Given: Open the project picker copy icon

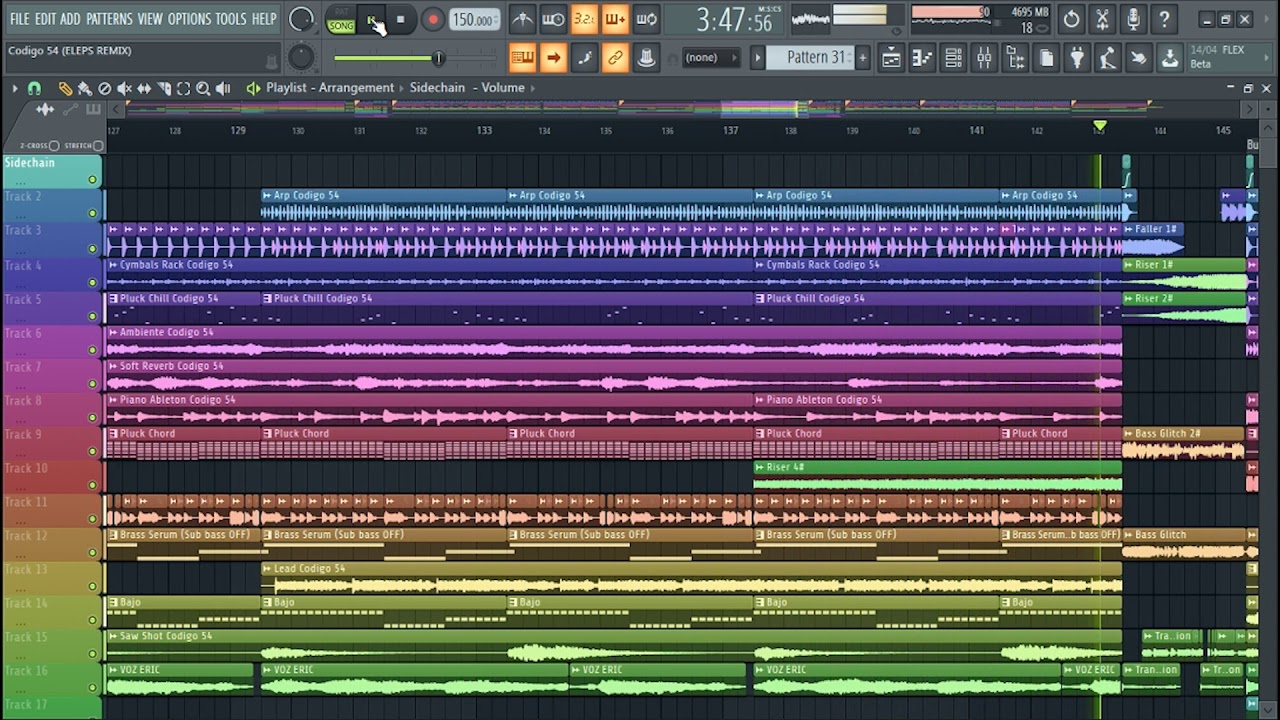Looking at the screenshot, I should coord(1046,58).
